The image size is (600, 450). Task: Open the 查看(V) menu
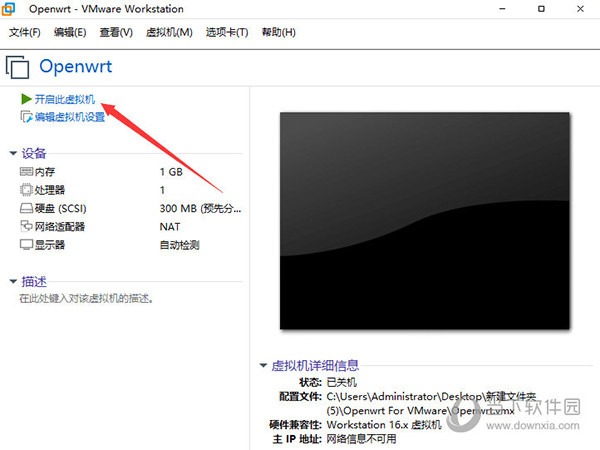116,33
